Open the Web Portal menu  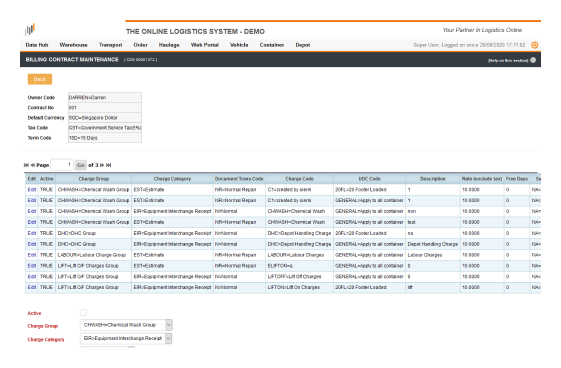click(205, 45)
